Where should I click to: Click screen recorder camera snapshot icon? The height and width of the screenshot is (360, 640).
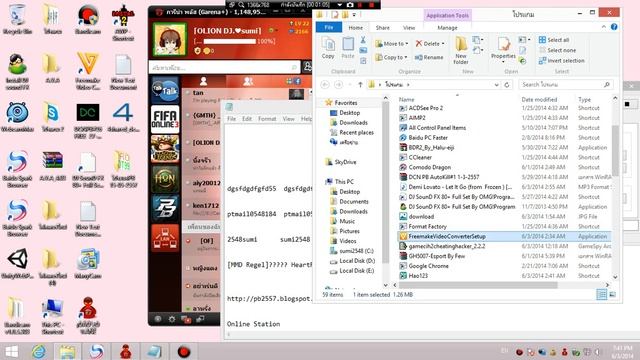coord(350,5)
